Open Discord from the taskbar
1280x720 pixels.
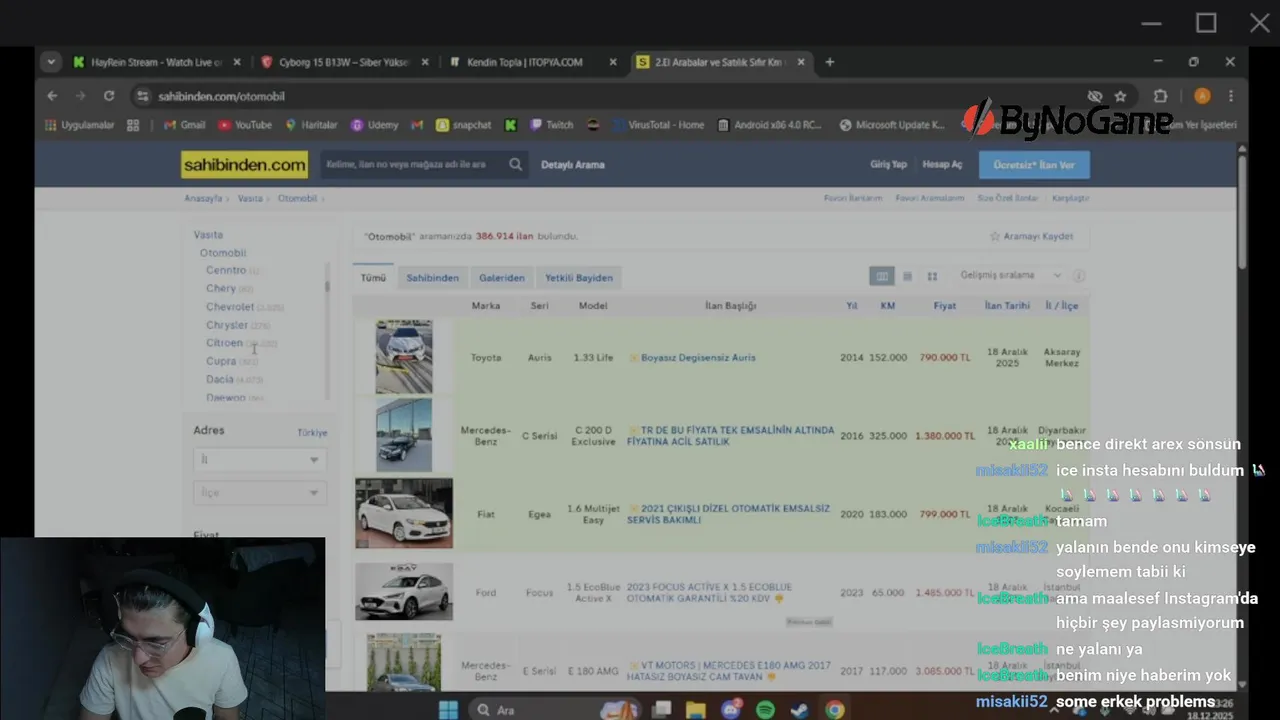[731, 710]
